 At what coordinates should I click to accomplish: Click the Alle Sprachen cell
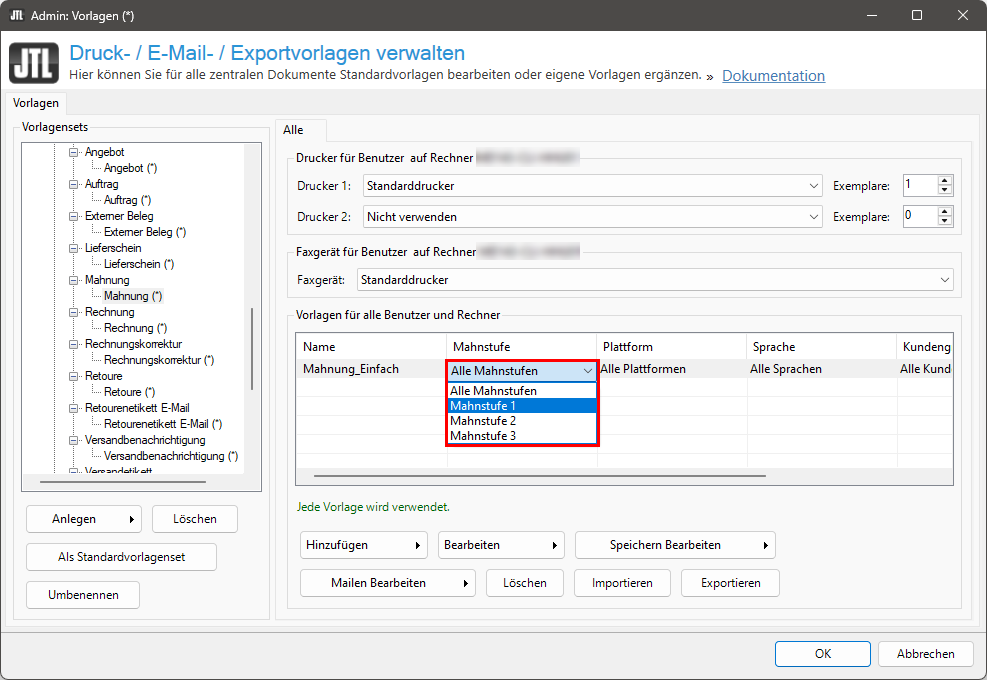(x=821, y=369)
